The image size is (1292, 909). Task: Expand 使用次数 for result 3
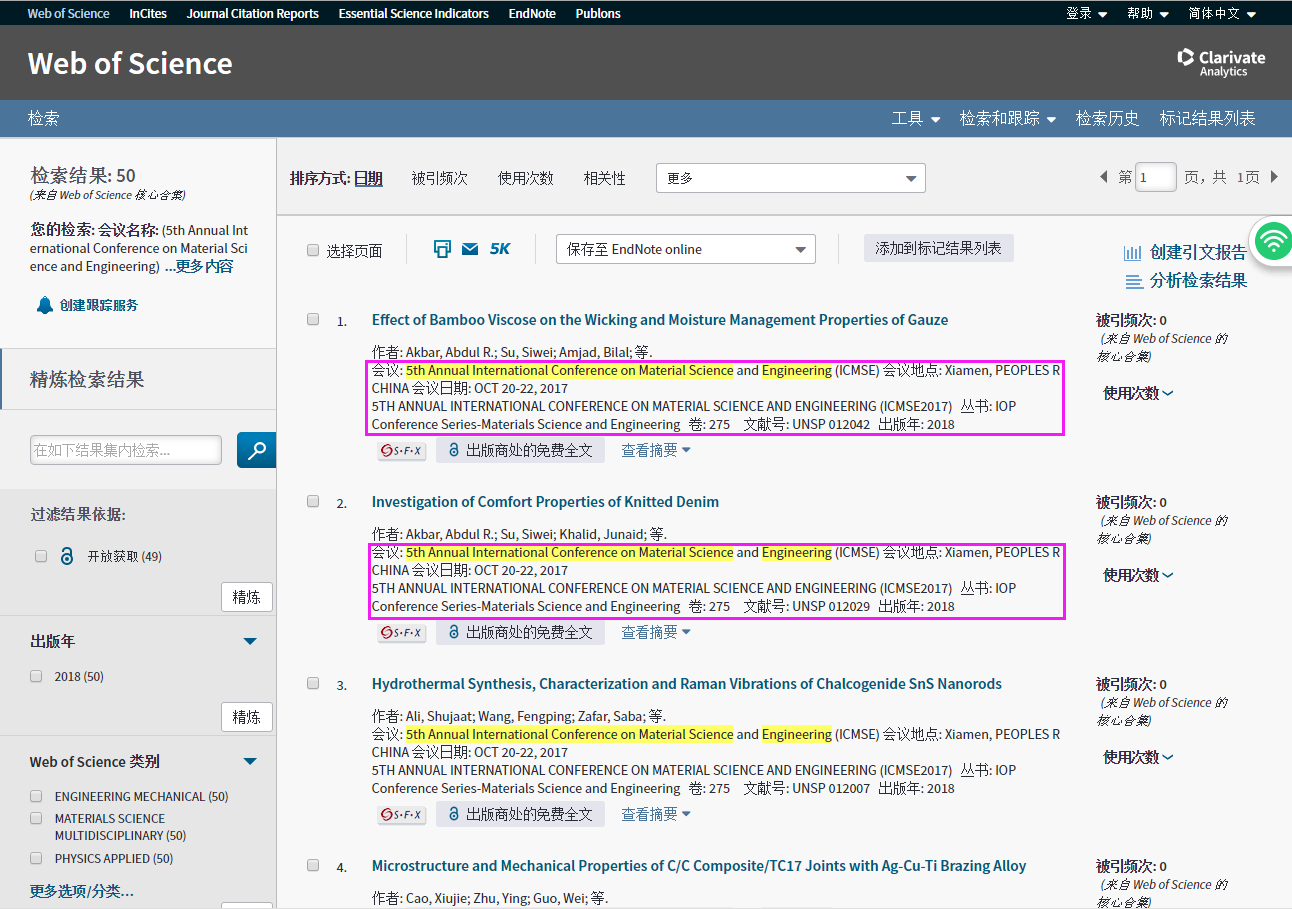[1138, 757]
